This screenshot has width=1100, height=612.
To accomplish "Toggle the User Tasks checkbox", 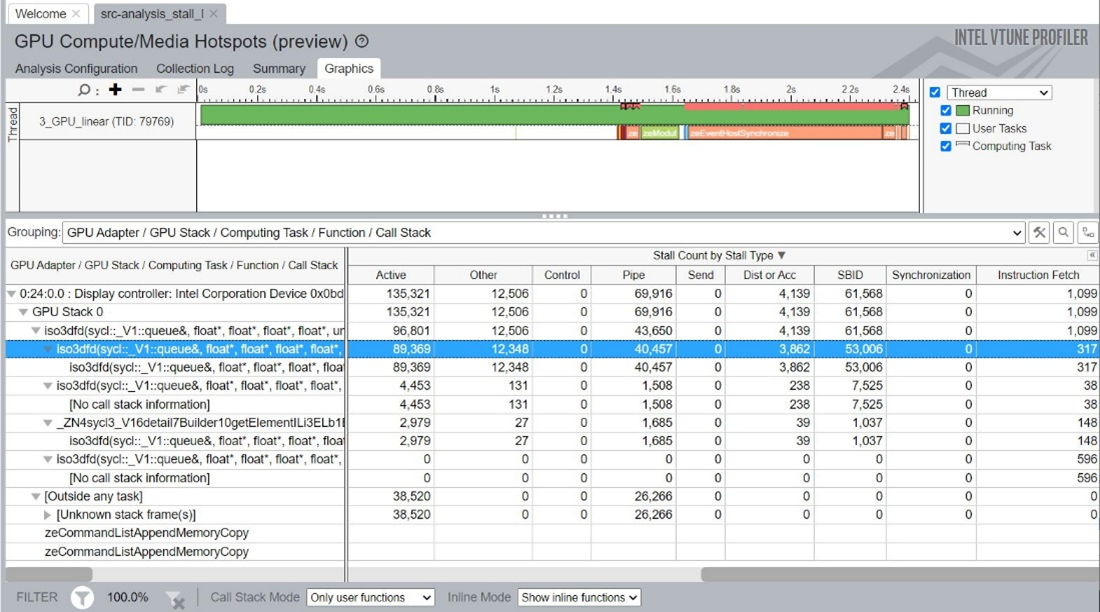I will (946, 128).
